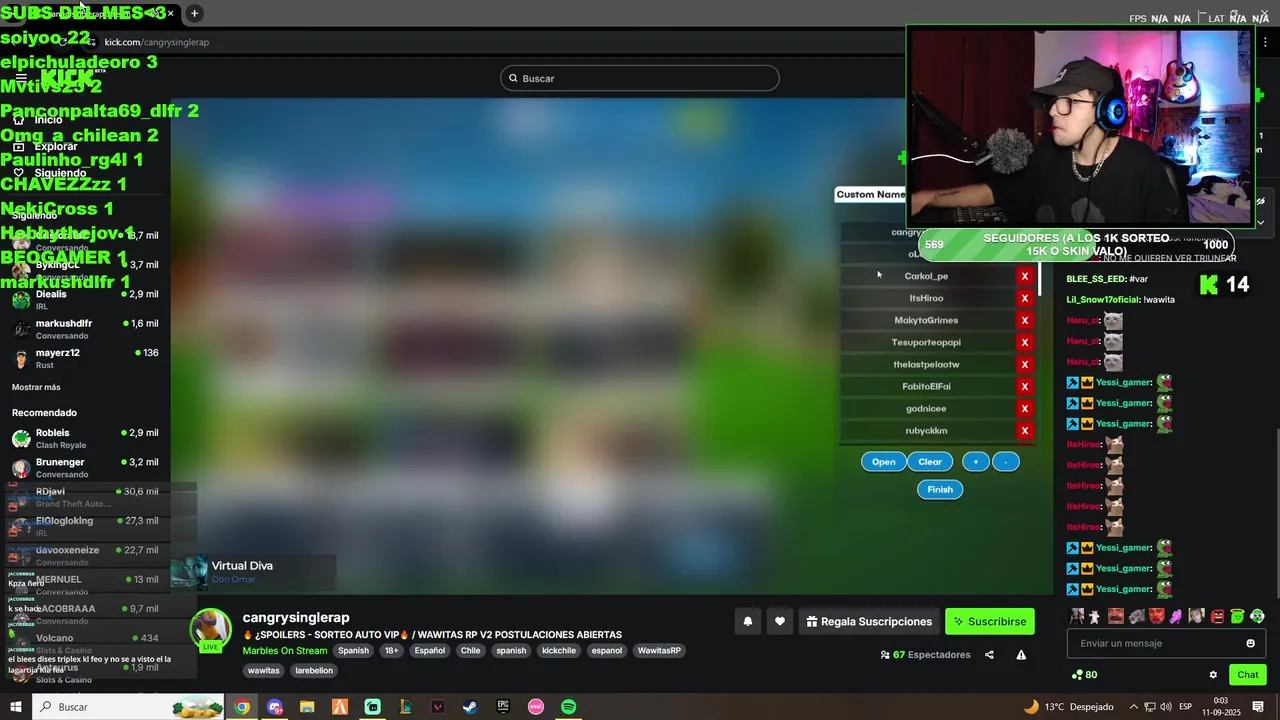
Task: Follow the channel with the heart icon
Action: click(x=780, y=621)
